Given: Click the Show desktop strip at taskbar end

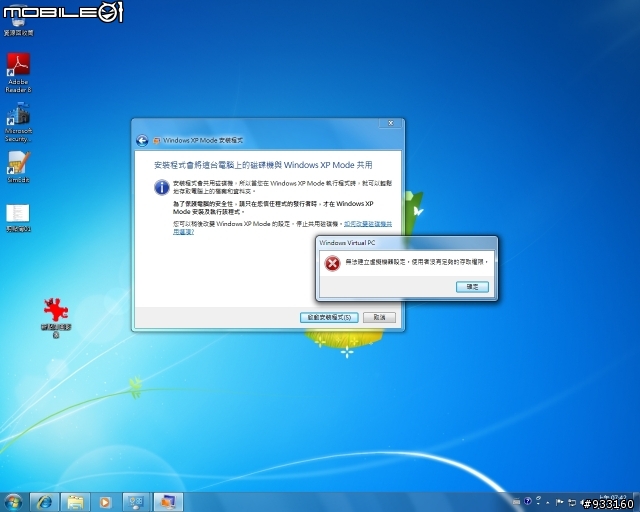Looking at the screenshot, I should [x=637, y=502].
